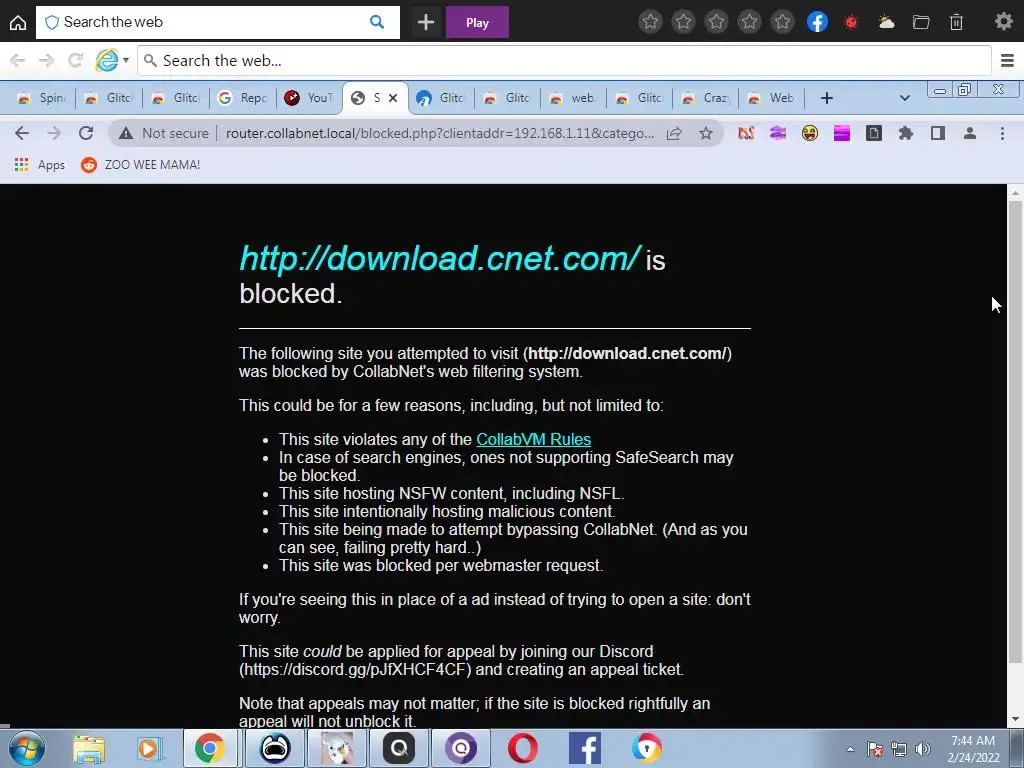
Task: Focus the 'Search the web...' address field
Action: click(x=564, y=61)
